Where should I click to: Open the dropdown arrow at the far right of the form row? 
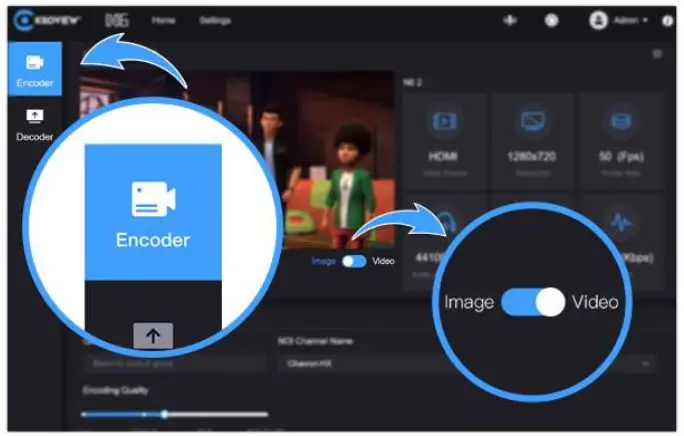[646, 364]
